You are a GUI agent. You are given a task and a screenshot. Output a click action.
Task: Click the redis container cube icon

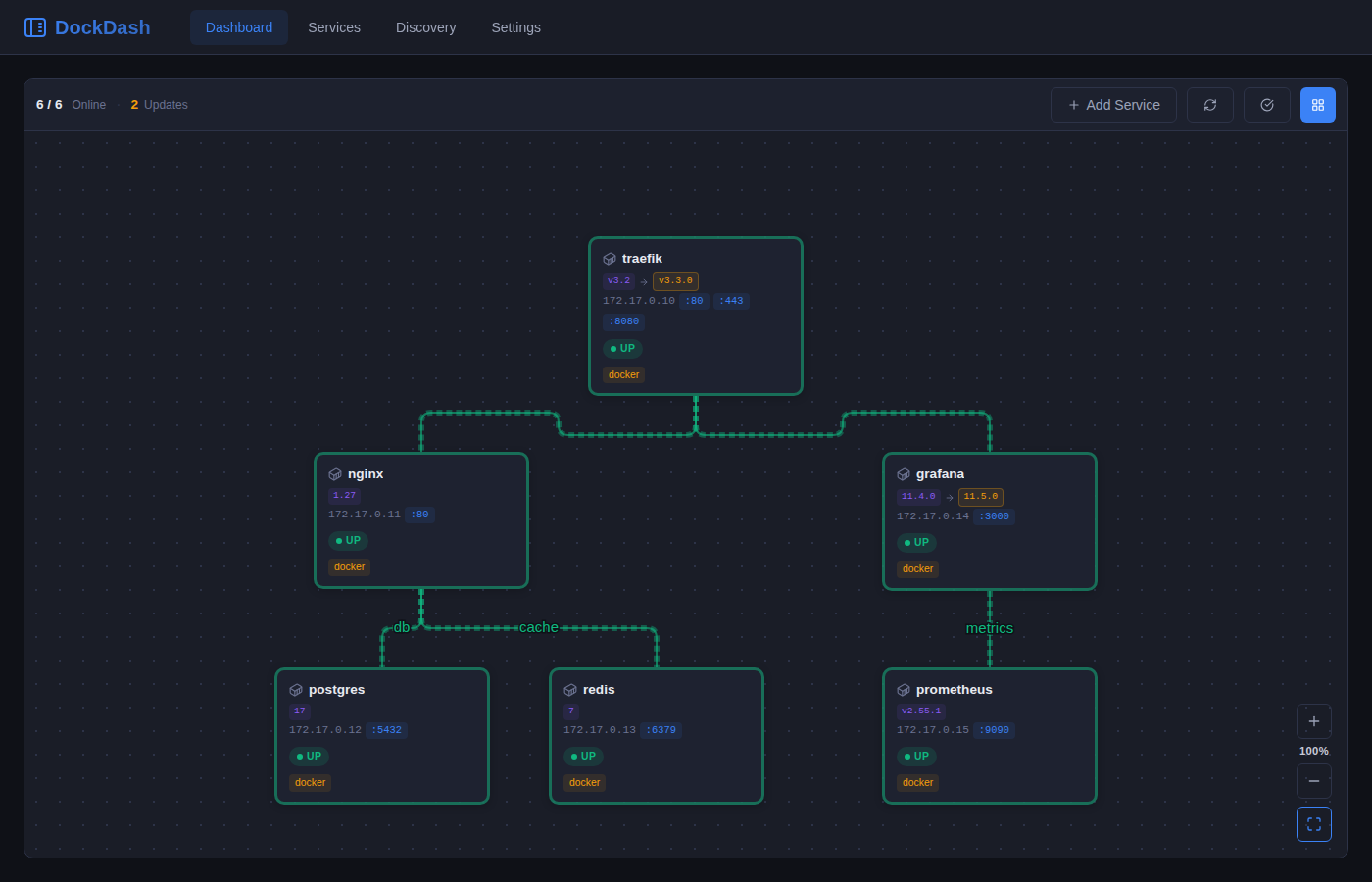point(570,690)
